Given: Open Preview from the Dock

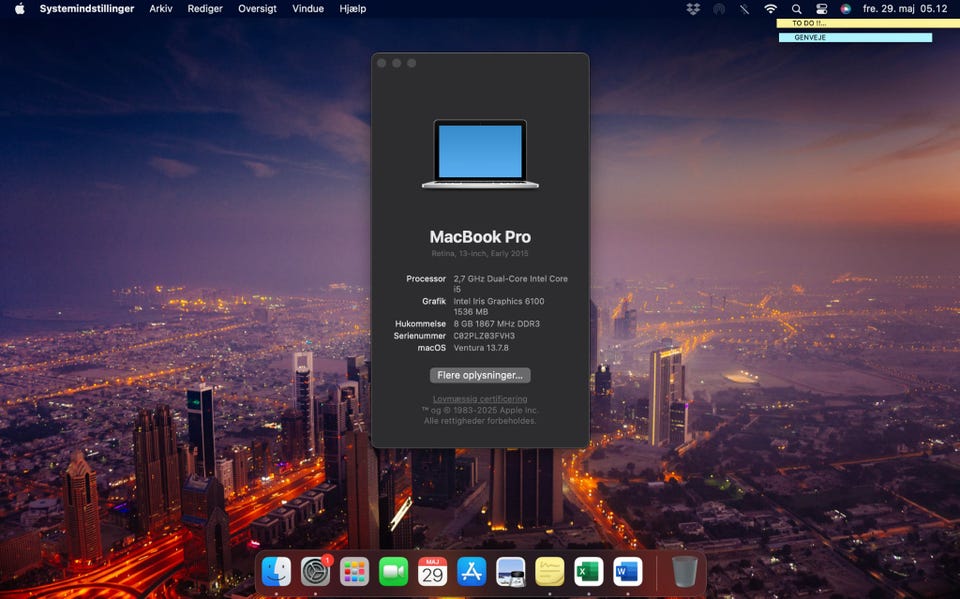Looking at the screenshot, I should (511, 572).
